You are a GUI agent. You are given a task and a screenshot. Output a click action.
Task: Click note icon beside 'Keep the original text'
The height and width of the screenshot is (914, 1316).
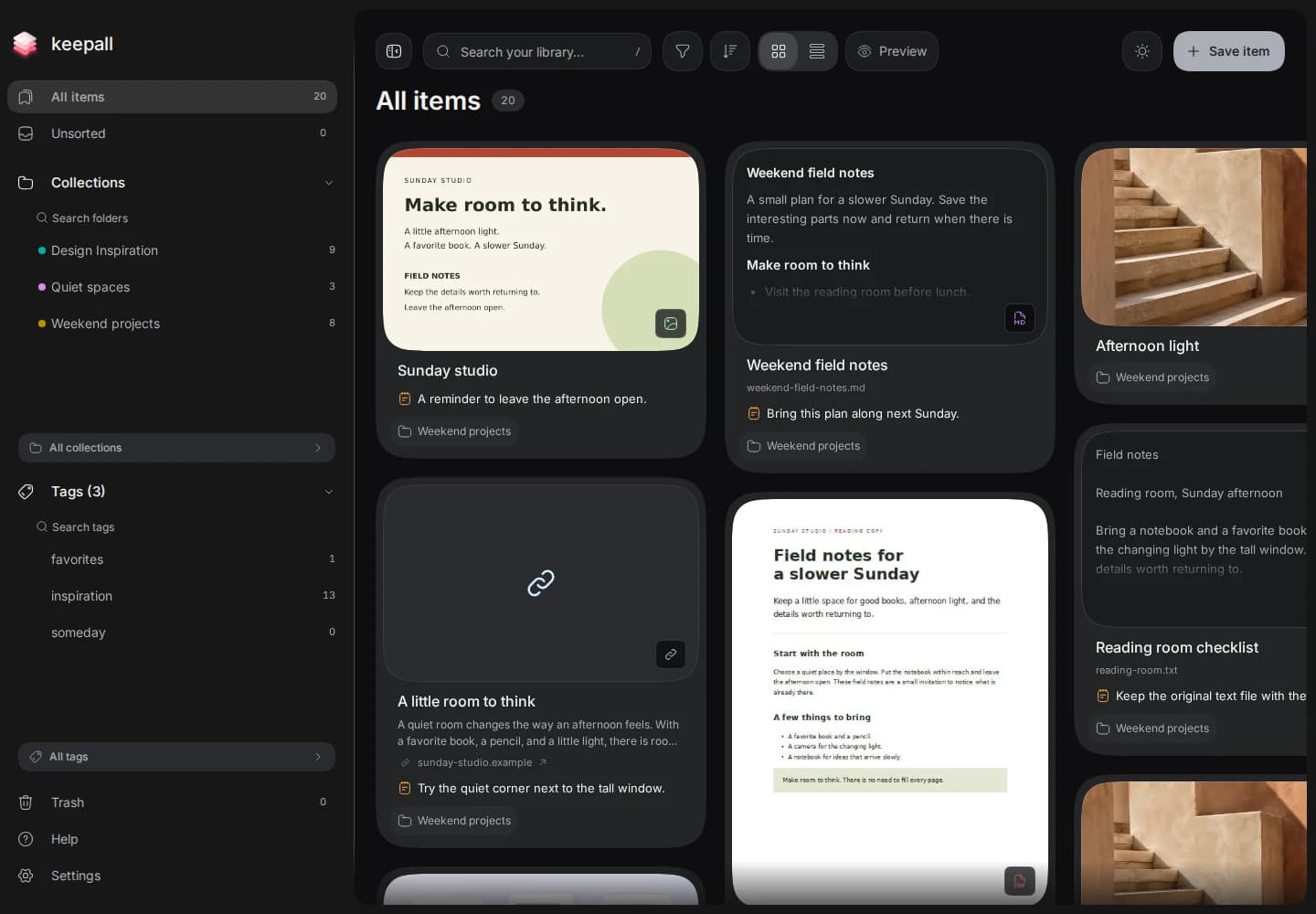click(1103, 696)
